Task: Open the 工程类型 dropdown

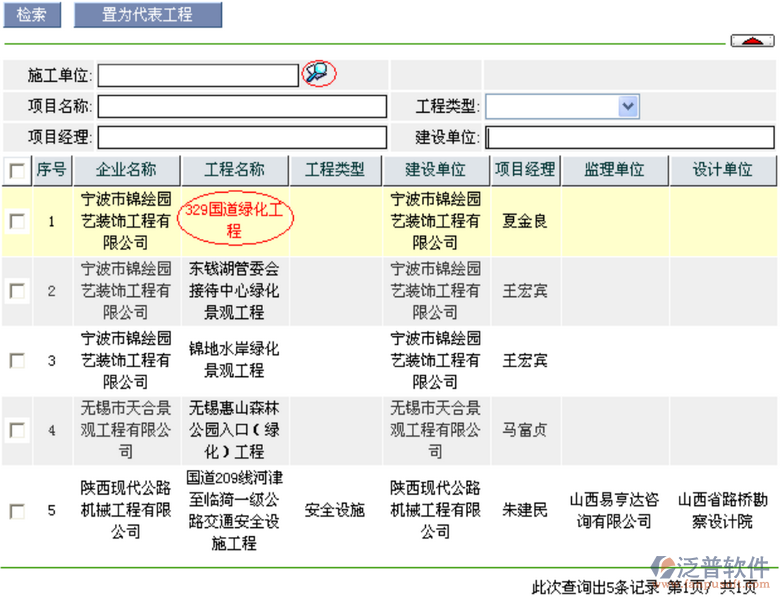Action: 563,106
